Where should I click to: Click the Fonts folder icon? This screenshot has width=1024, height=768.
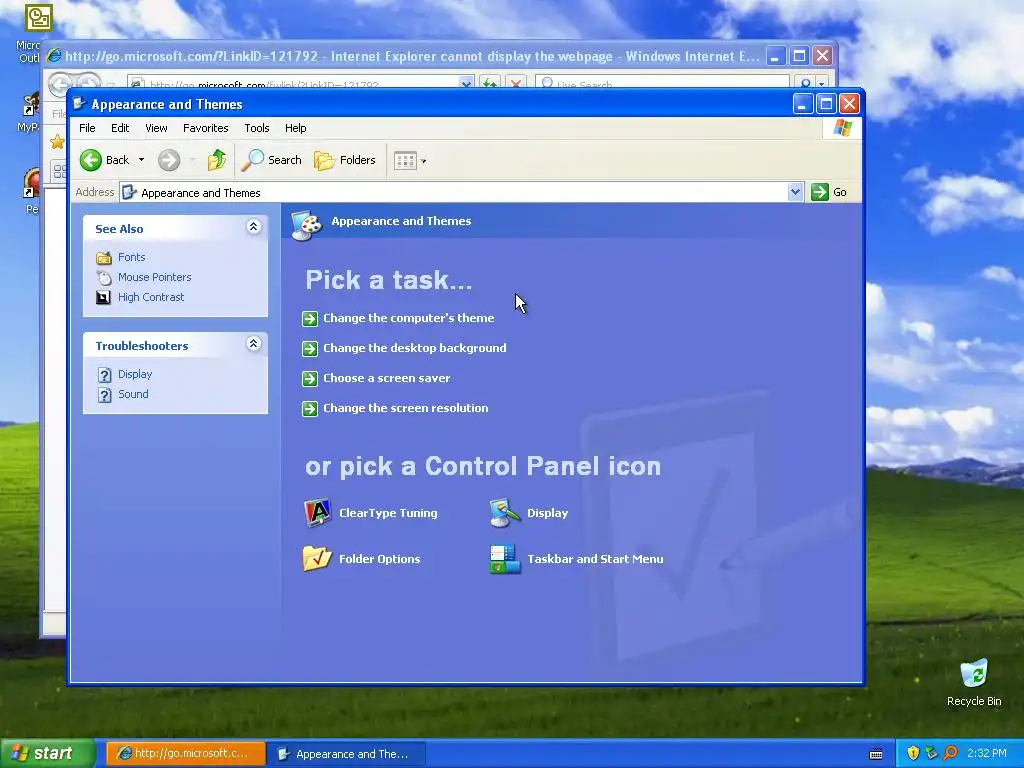pos(104,257)
